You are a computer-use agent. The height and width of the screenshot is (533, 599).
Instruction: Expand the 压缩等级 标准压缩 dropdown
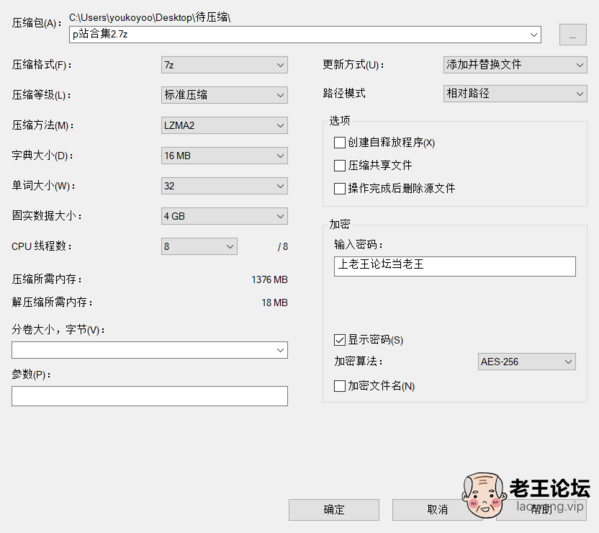tap(224, 95)
